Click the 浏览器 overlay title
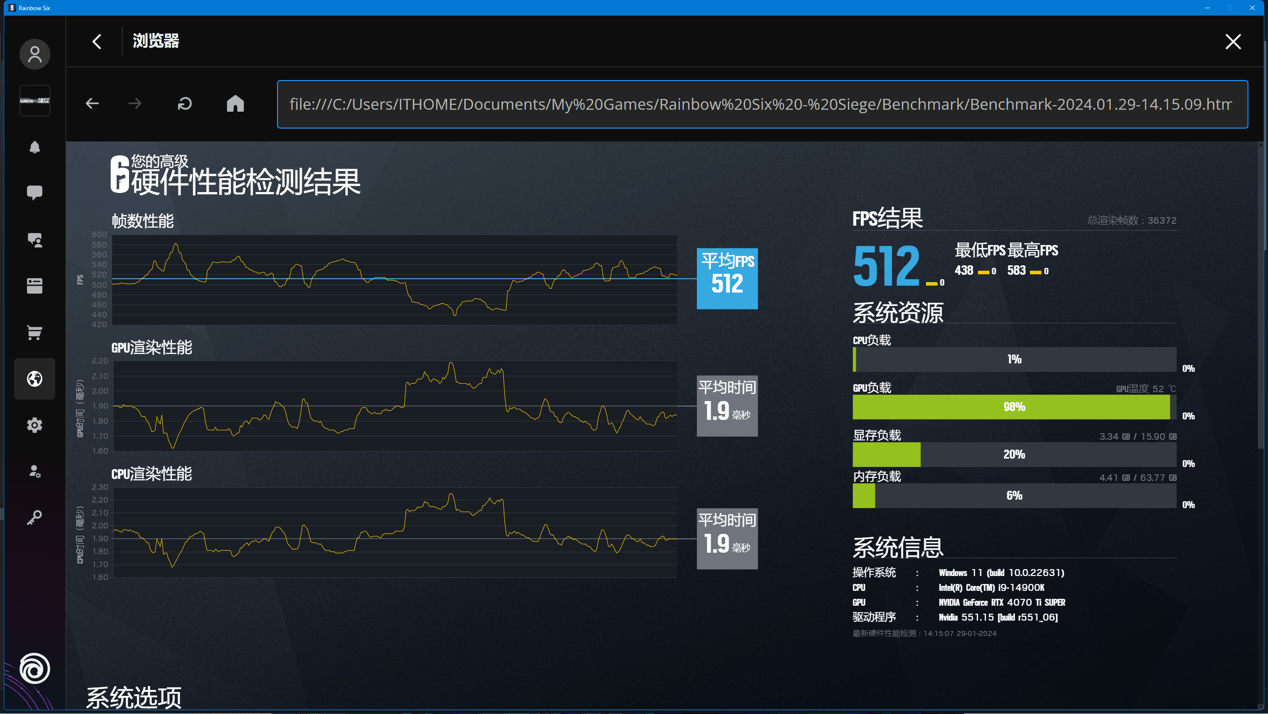 tap(156, 41)
